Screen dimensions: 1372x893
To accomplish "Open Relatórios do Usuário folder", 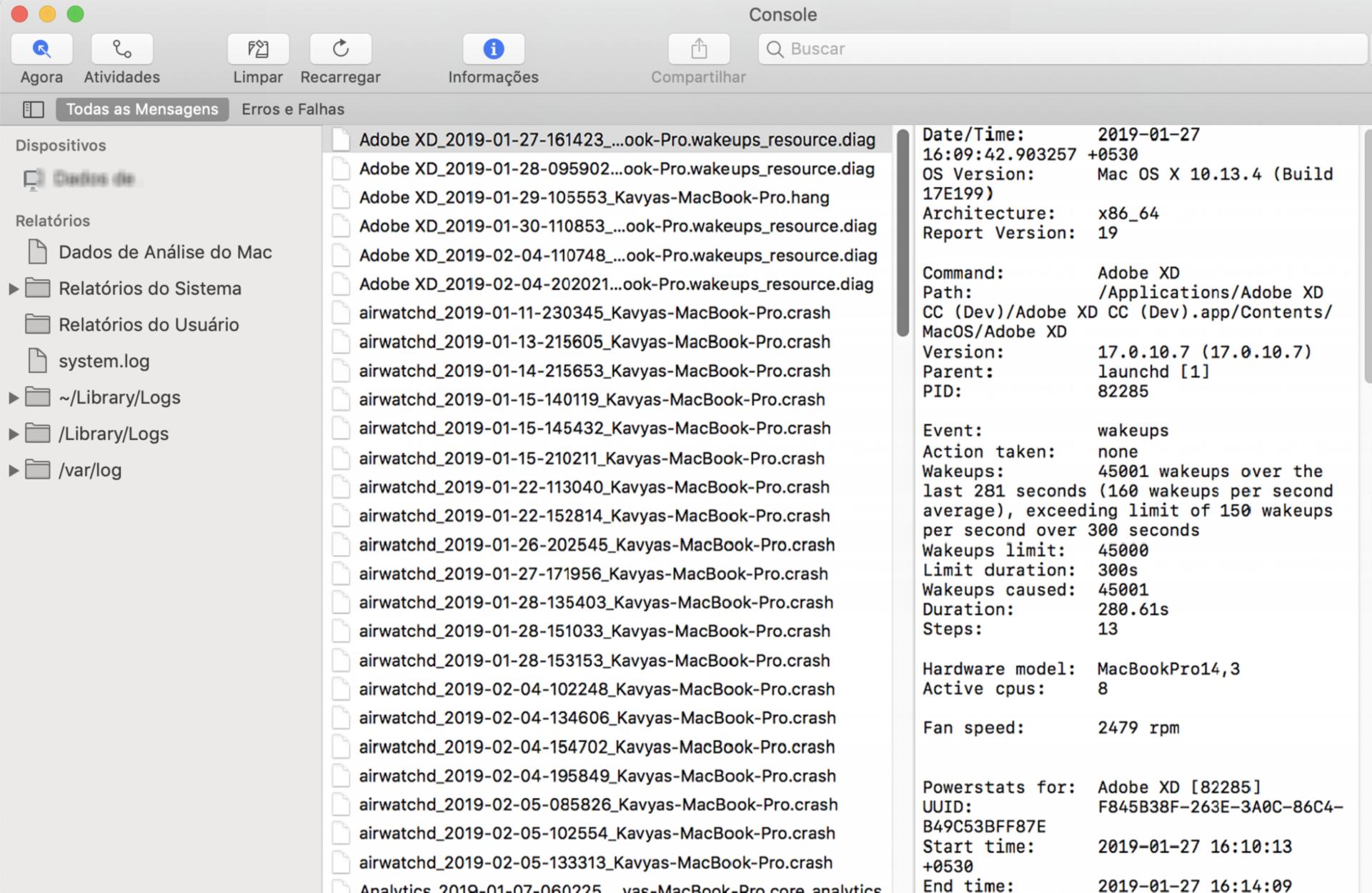I will pyautogui.click(x=148, y=325).
